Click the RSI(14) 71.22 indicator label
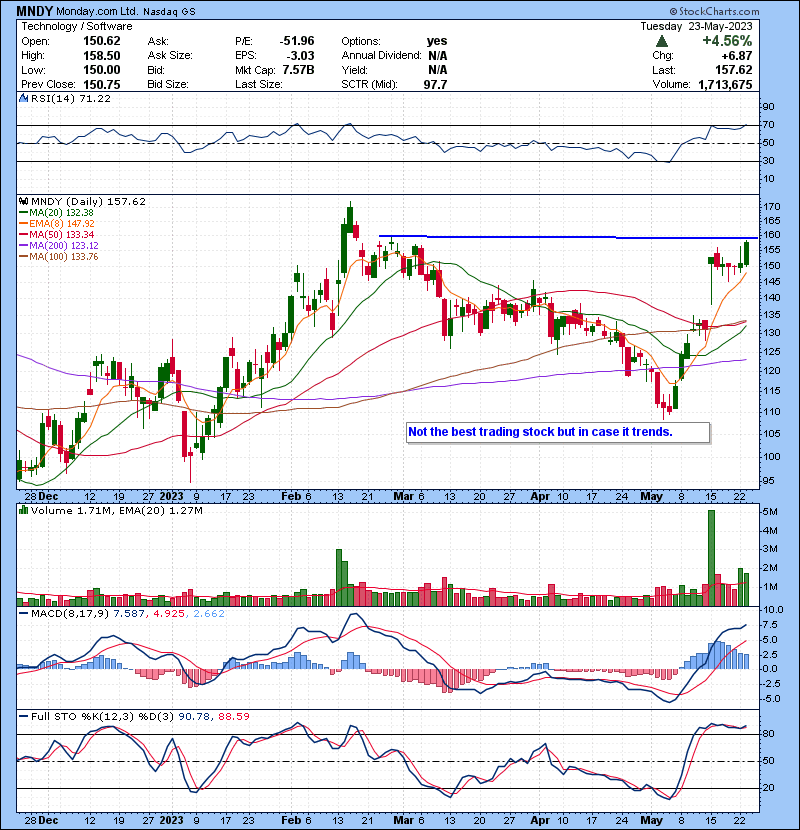Screen dimensions: 800x830 pos(71,98)
